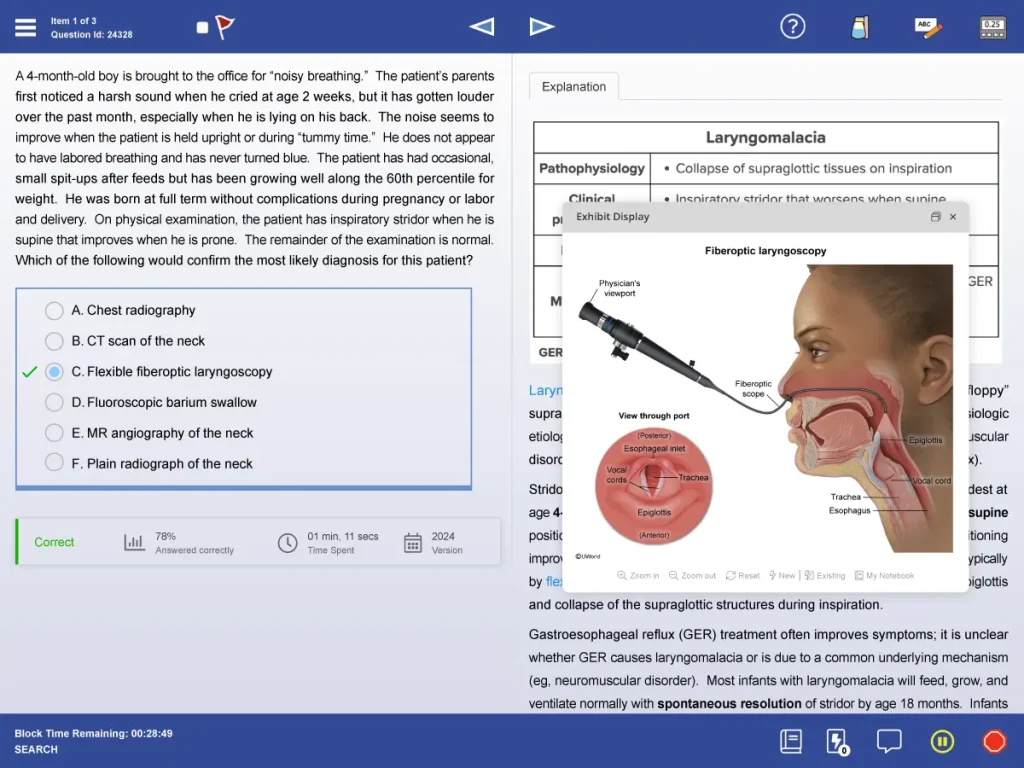Click Zoom in on the exhibit image
Image resolution: width=1024 pixels, height=768 pixels.
pos(638,576)
